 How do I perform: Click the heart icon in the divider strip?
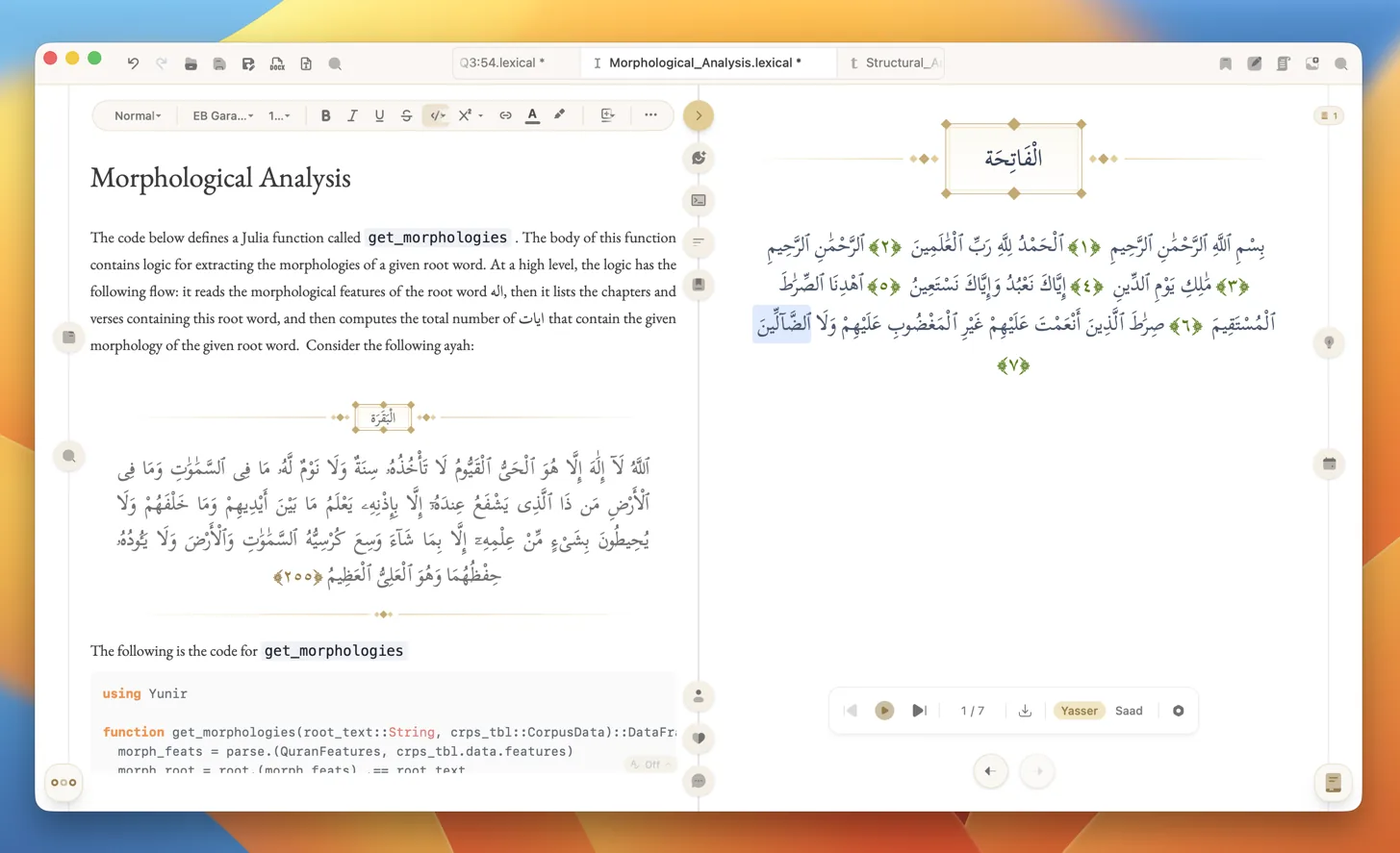[x=699, y=739]
